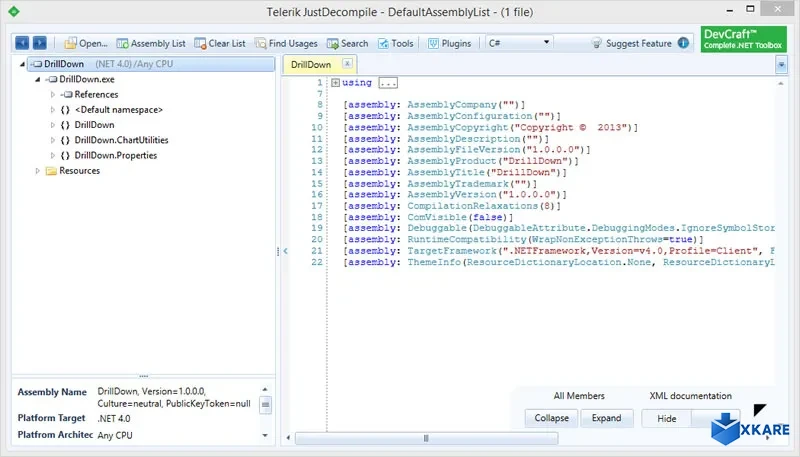The image size is (800, 457).
Task: Open the tab list dropdown at right
Action: click(781, 65)
